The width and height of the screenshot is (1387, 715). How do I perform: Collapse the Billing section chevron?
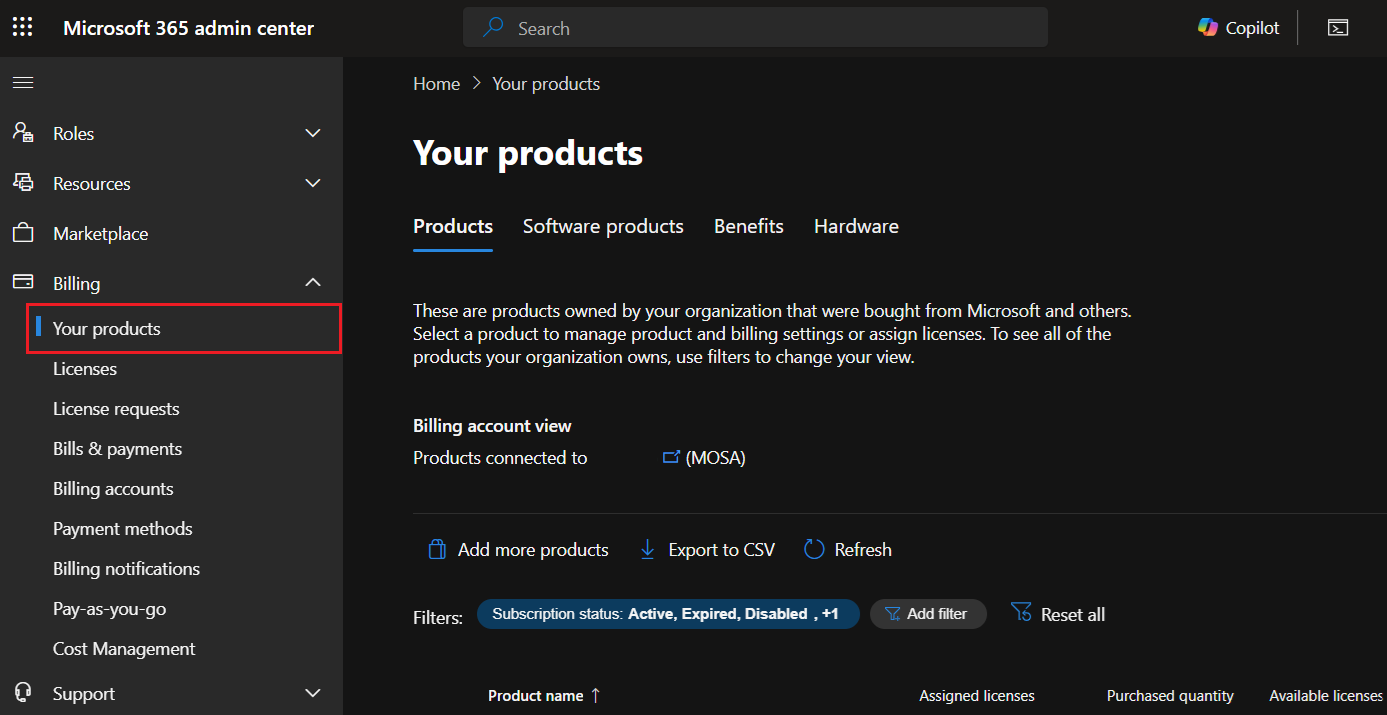[313, 283]
